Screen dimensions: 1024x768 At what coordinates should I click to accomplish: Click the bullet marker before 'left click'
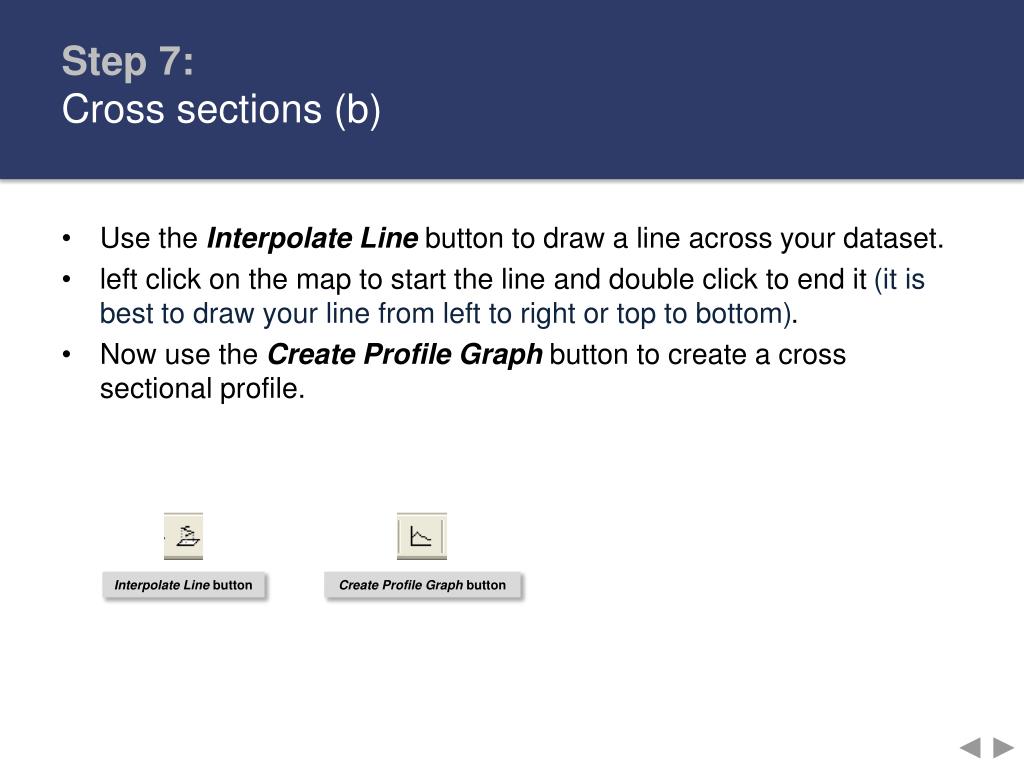point(67,280)
